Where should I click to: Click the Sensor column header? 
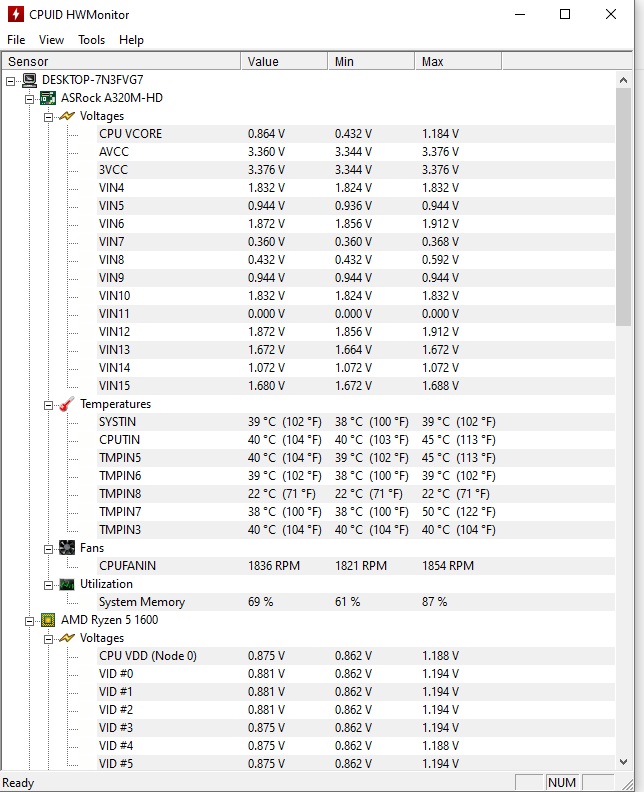click(x=121, y=62)
